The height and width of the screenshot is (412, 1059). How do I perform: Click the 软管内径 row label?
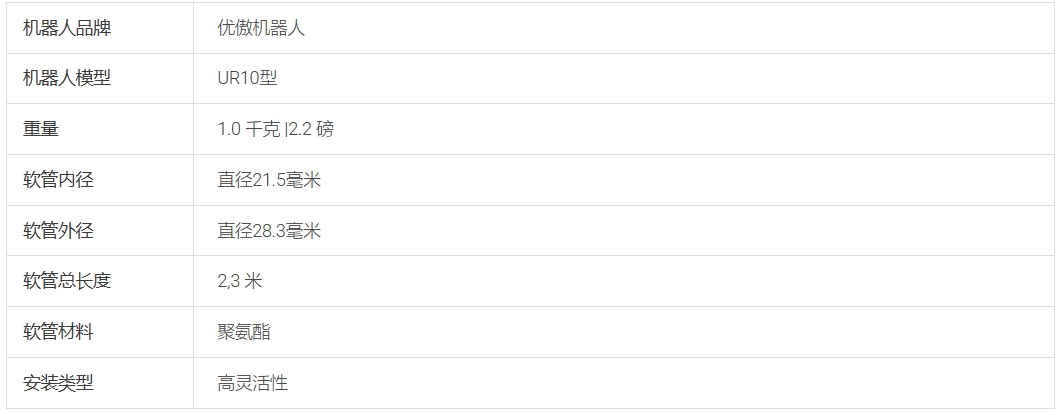tap(58, 180)
